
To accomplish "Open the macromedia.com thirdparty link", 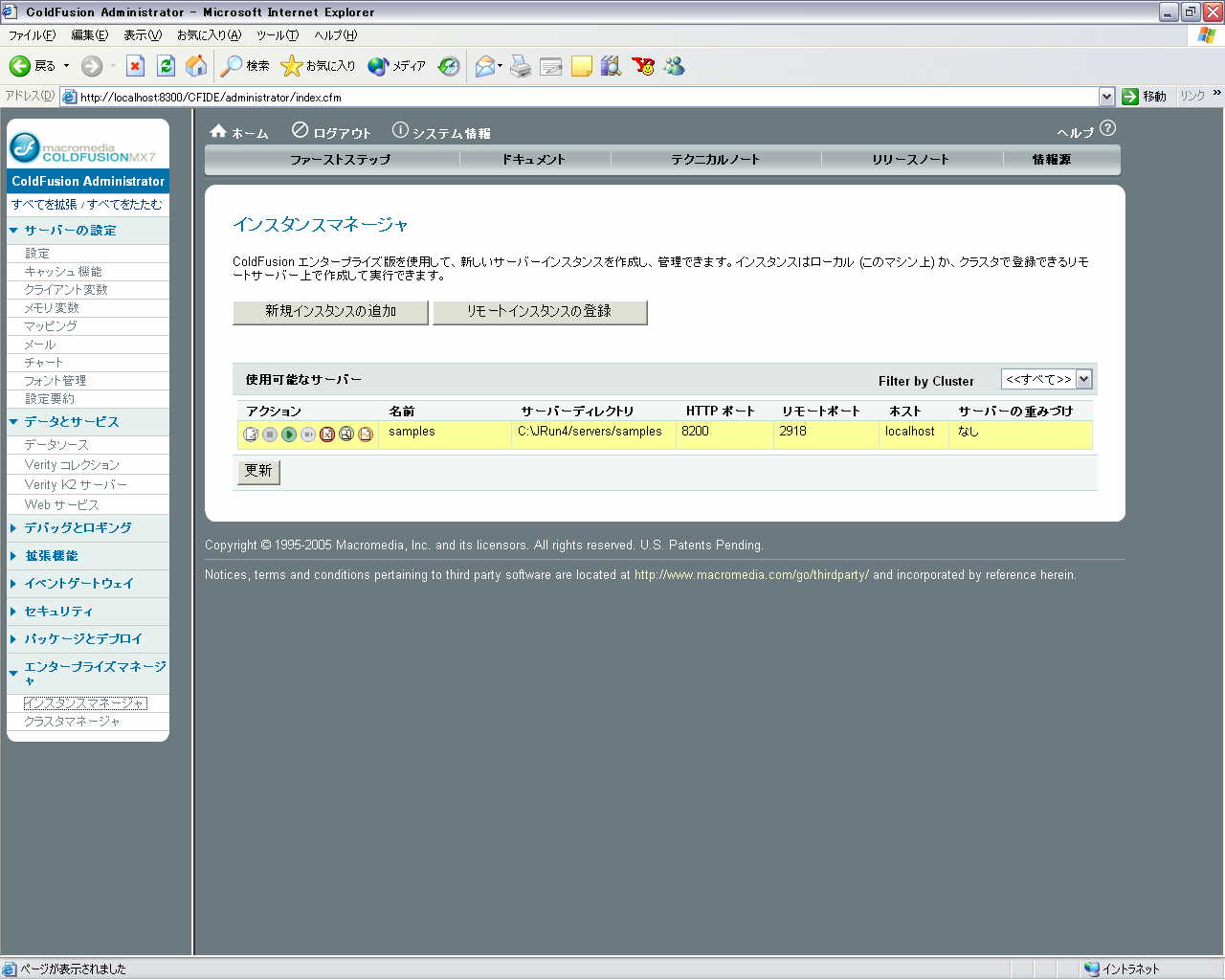I will (751, 575).
